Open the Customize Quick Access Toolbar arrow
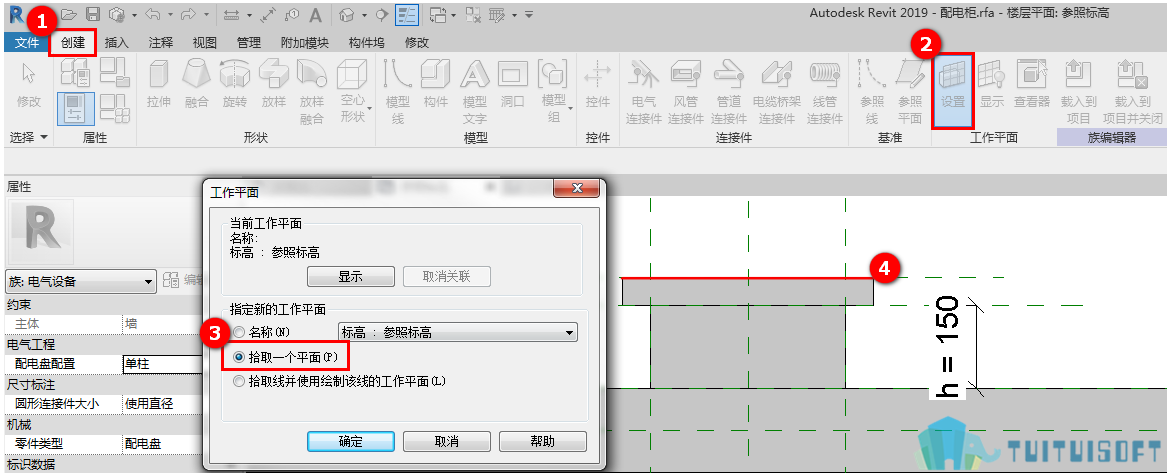Screen dimensions: 1171x476 (529, 14)
